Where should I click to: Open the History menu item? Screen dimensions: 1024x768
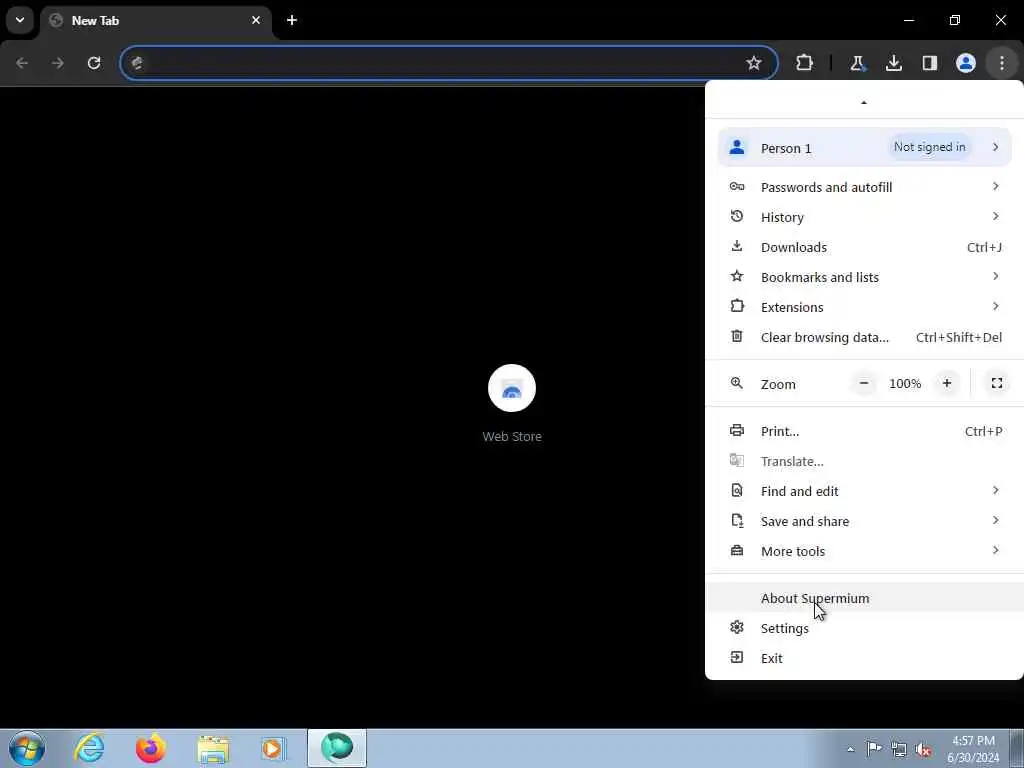pos(864,217)
